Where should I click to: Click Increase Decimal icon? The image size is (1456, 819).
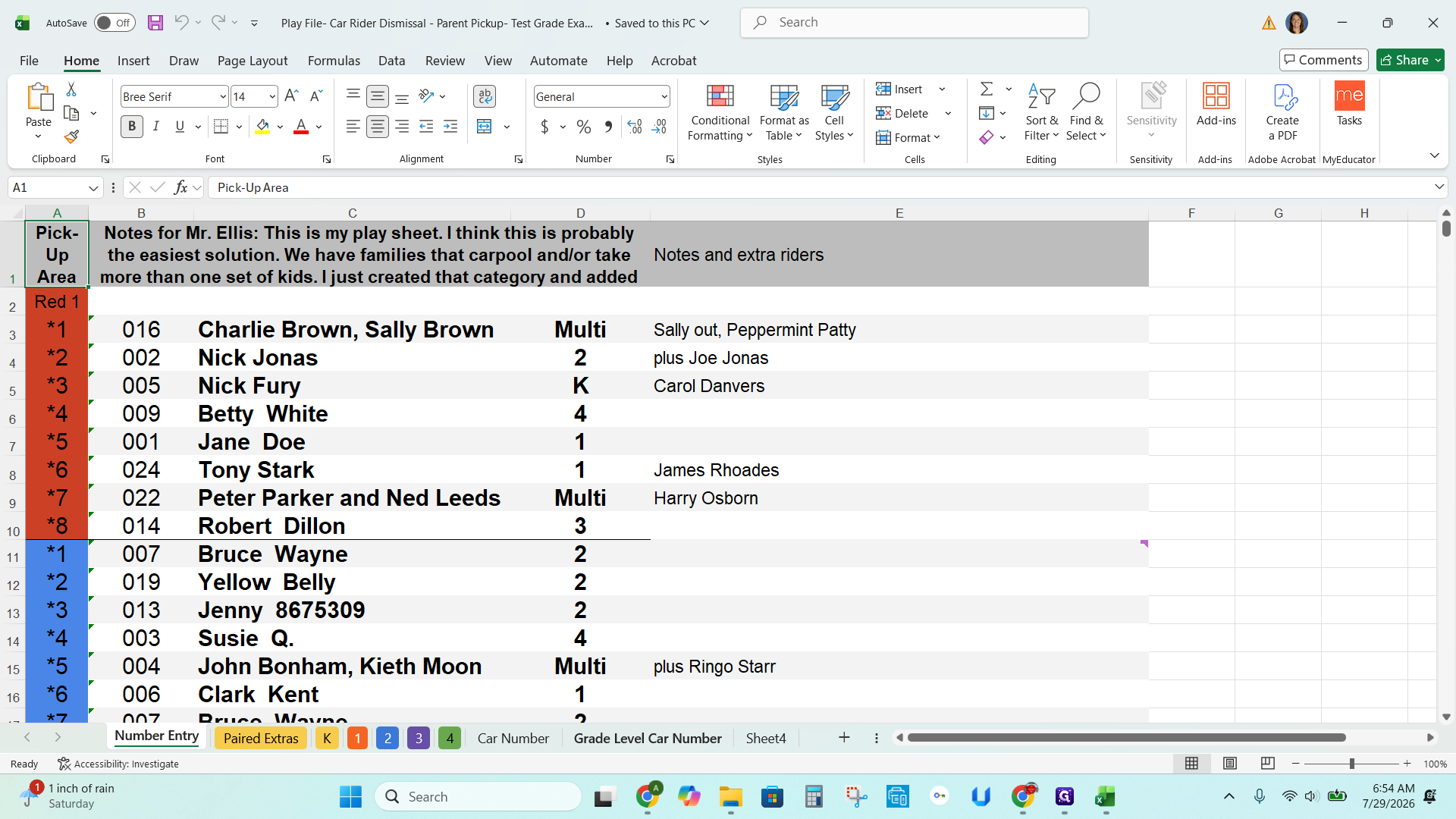pos(635,127)
